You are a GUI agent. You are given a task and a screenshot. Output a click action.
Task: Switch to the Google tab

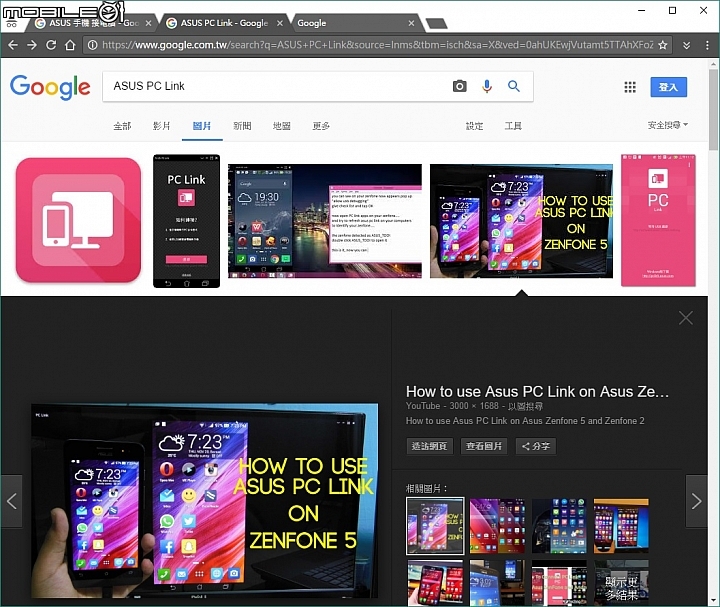pyautogui.click(x=354, y=23)
